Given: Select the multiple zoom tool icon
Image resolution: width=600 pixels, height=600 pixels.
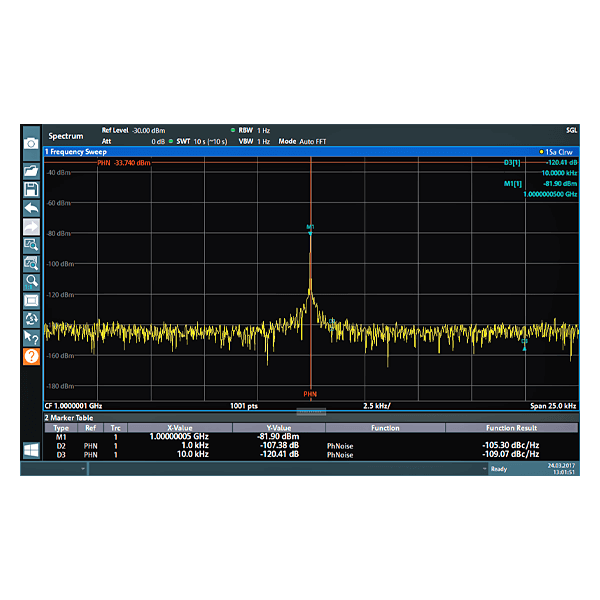Looking at the screenshot, I should [x=31, y=263].
